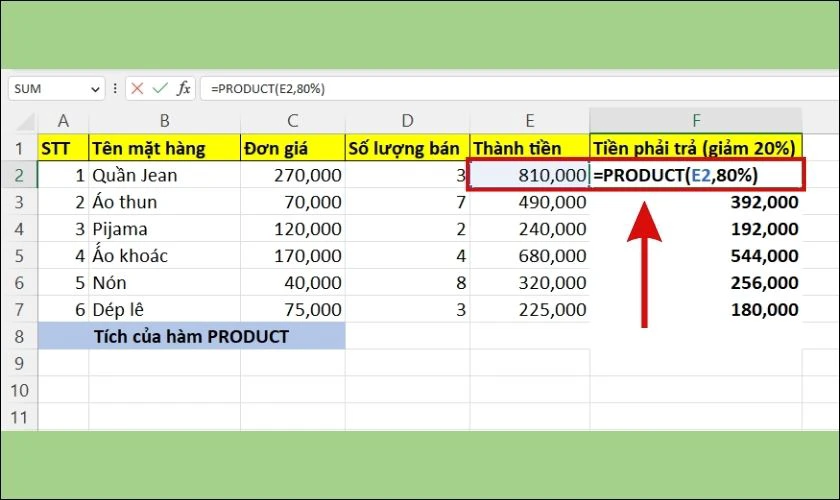This screenshot has width=840, height=500.
Task: Cancel formula entry with the X icon
Action: (137, 88)
